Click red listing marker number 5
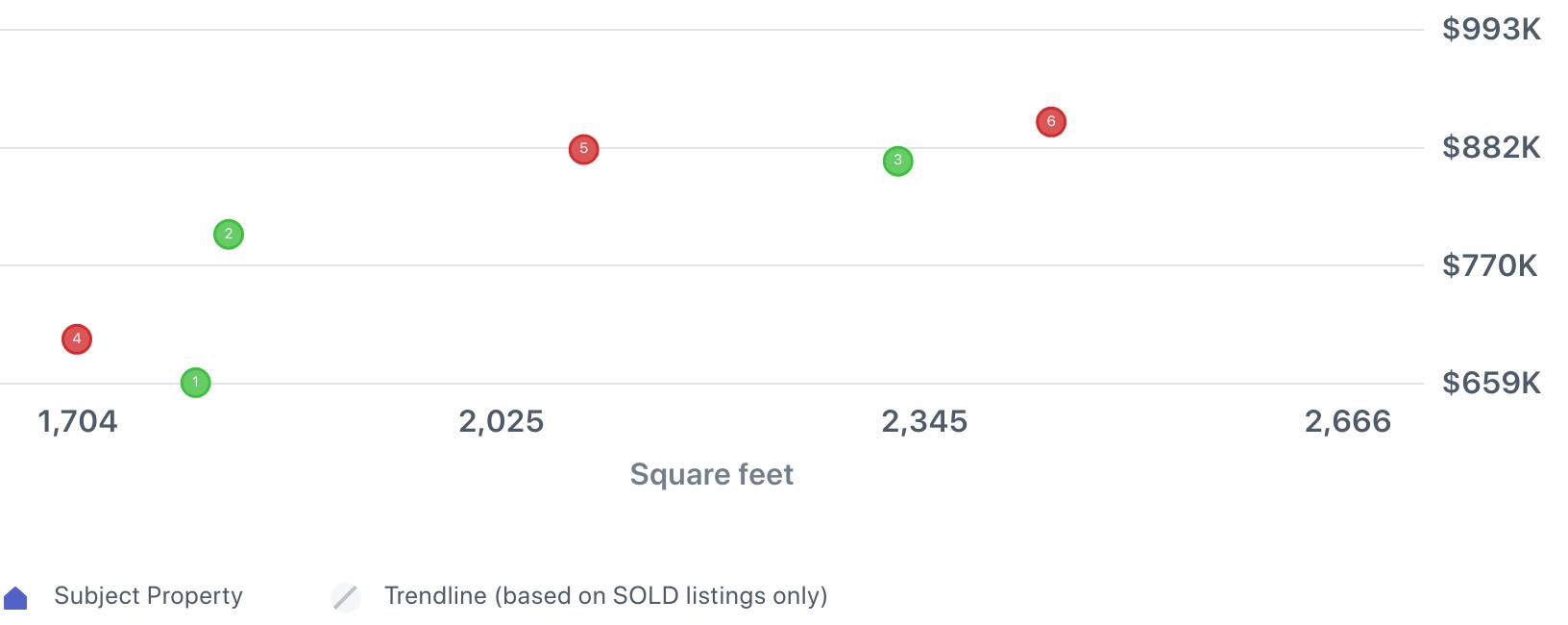 583,149
